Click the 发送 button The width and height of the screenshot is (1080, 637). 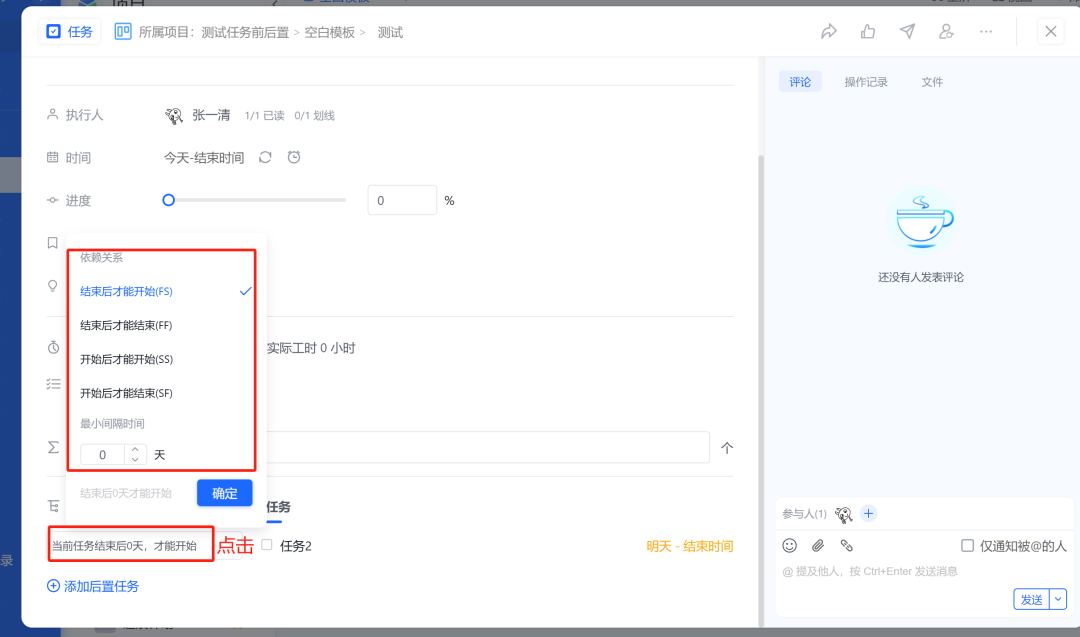coord(1031,599)
